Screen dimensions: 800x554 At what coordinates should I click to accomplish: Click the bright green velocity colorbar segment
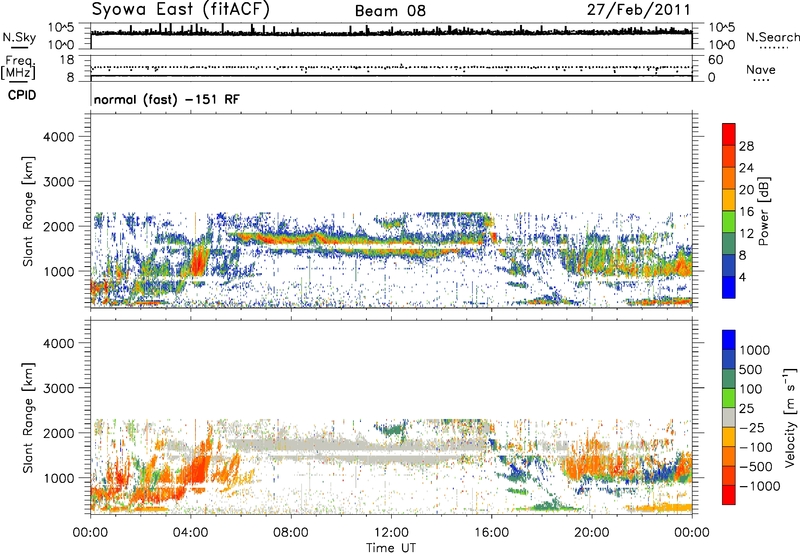click(x=729, y=398)
